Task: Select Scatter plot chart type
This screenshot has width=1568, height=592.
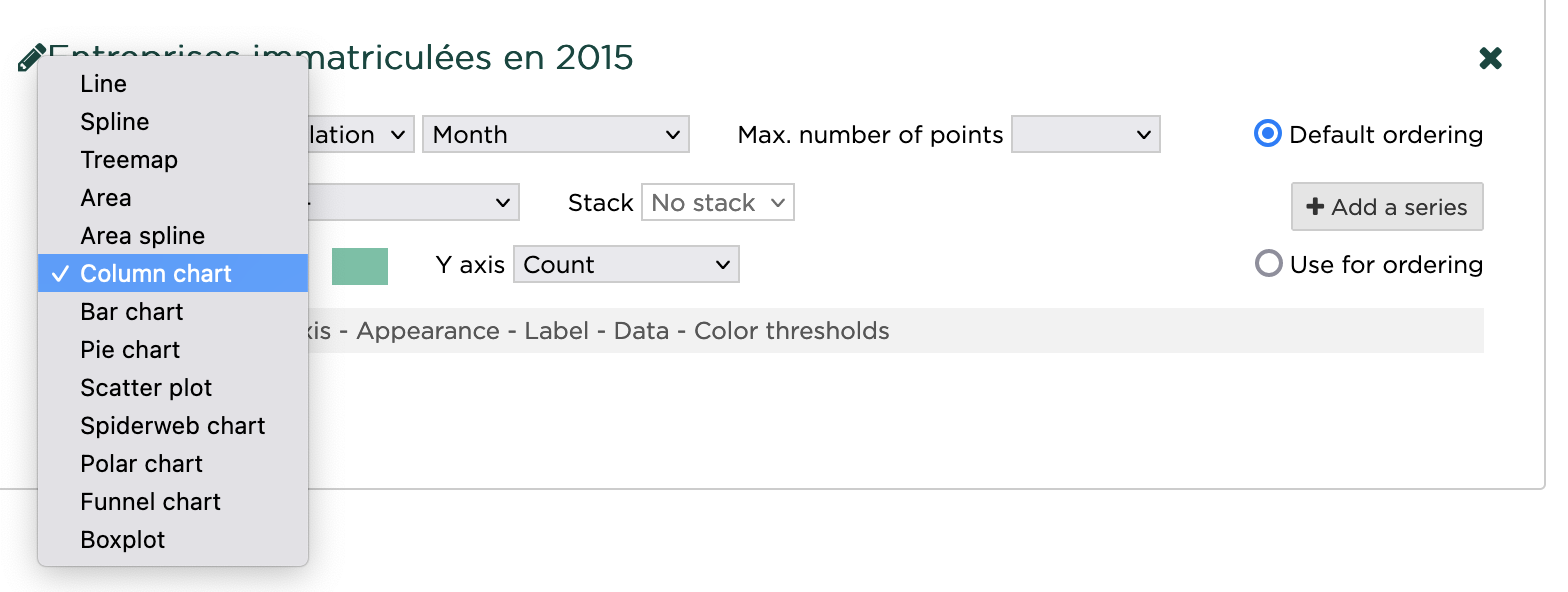Action: [x=147, y=388]
